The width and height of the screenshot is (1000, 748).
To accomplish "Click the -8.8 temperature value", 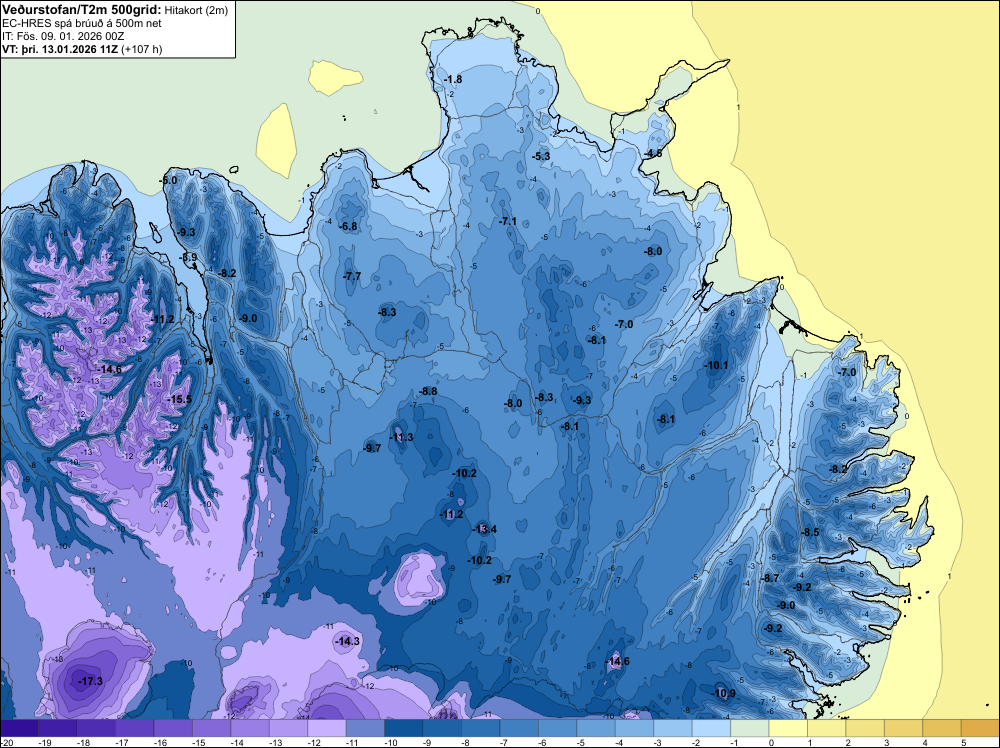I will [x=429, y=392].
